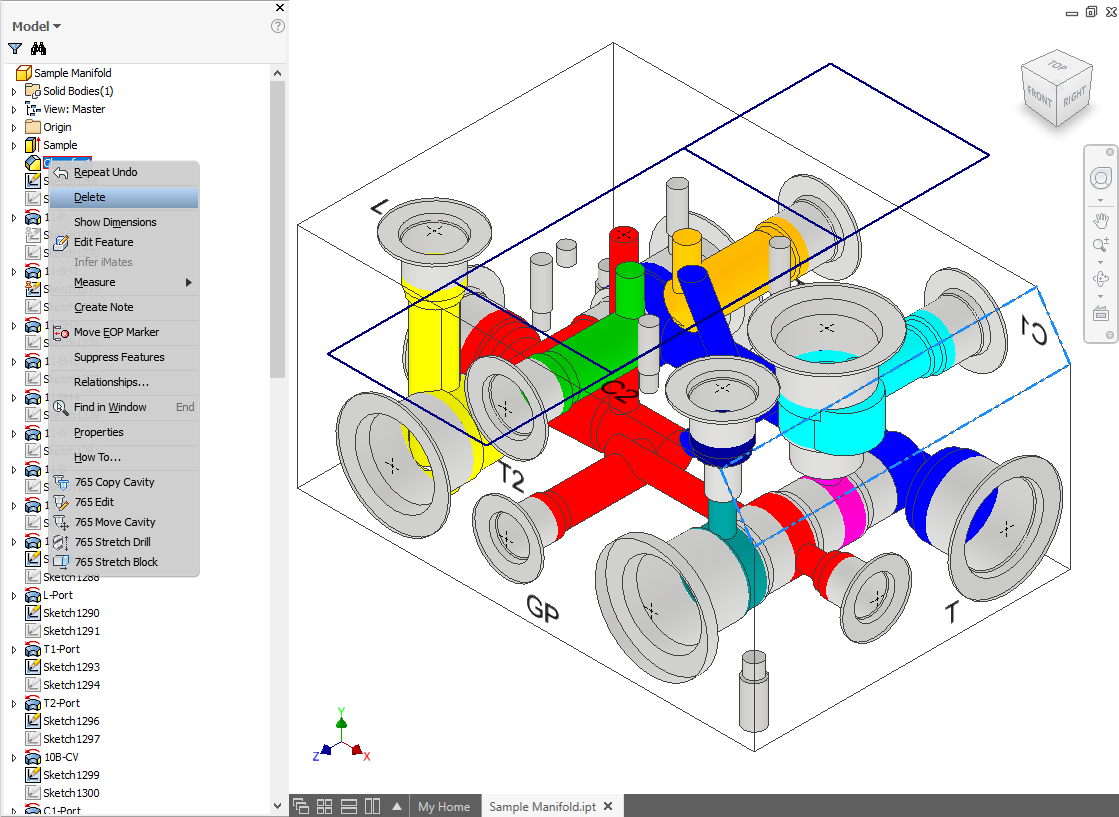Activate the Pan hand tool
Viewport: 1119px width, 817px height.
(1100, 219)
